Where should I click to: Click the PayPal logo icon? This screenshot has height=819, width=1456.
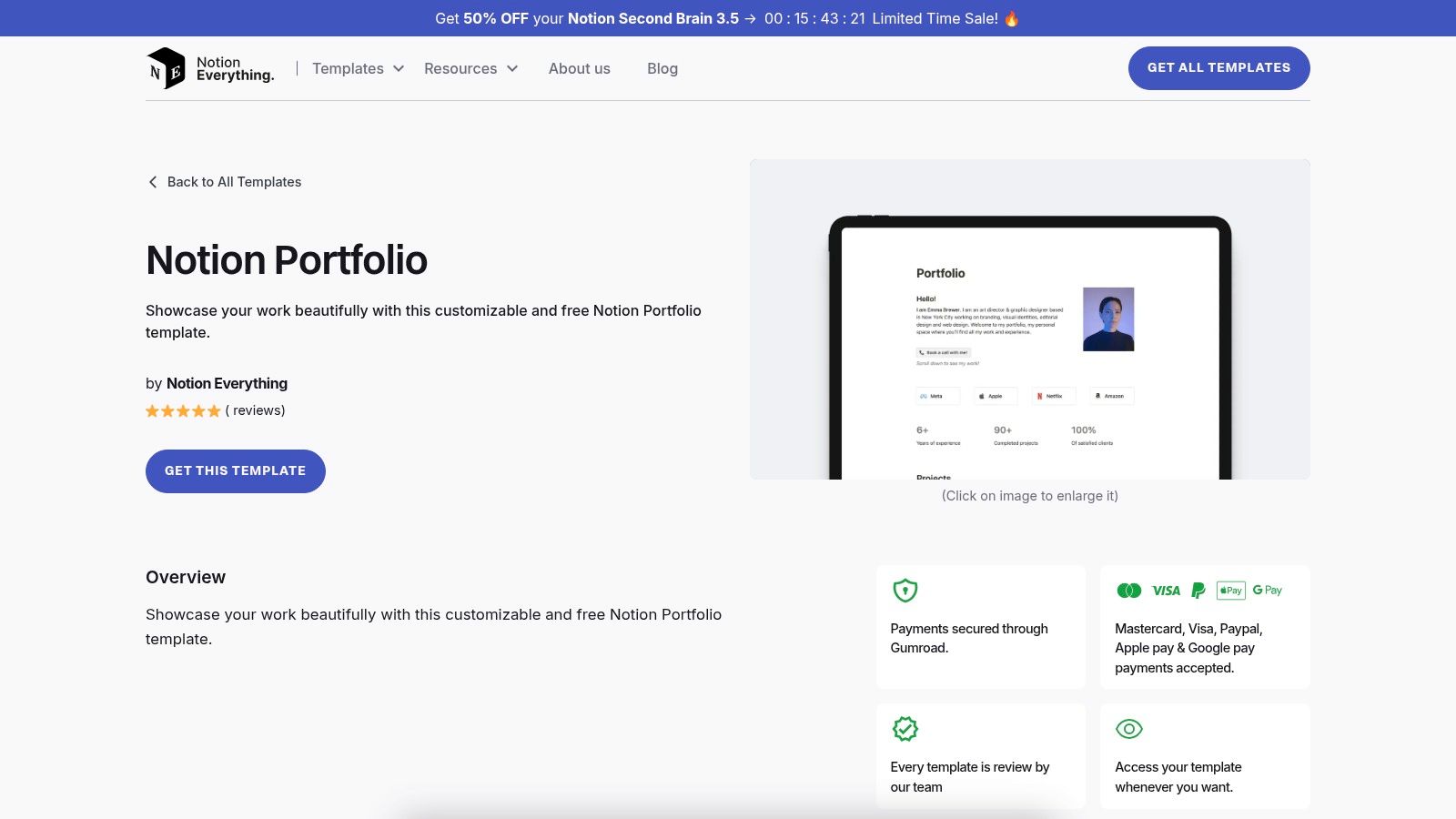click(x=1198, y=591)
